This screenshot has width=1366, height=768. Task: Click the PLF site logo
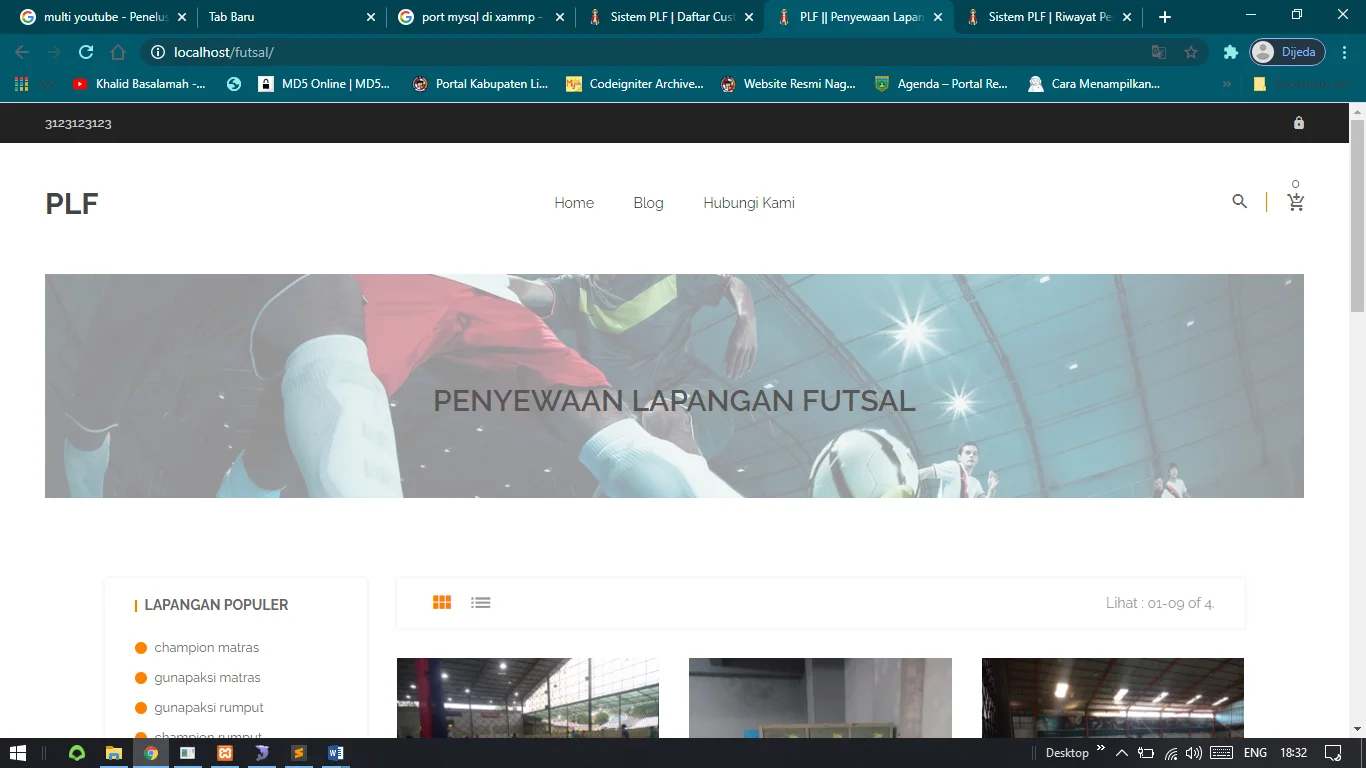click(x=71, y=203)
